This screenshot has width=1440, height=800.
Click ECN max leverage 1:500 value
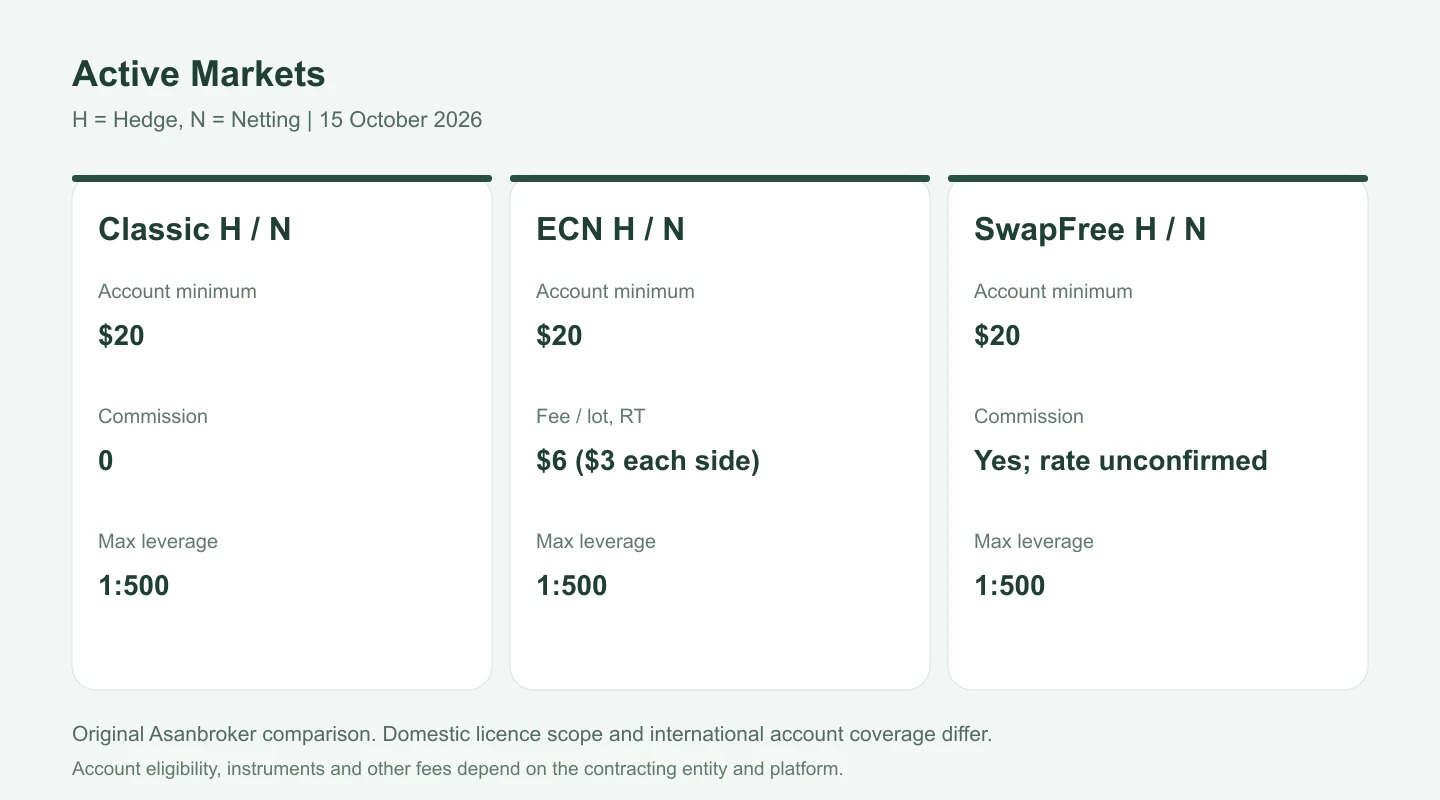[571, 585]
